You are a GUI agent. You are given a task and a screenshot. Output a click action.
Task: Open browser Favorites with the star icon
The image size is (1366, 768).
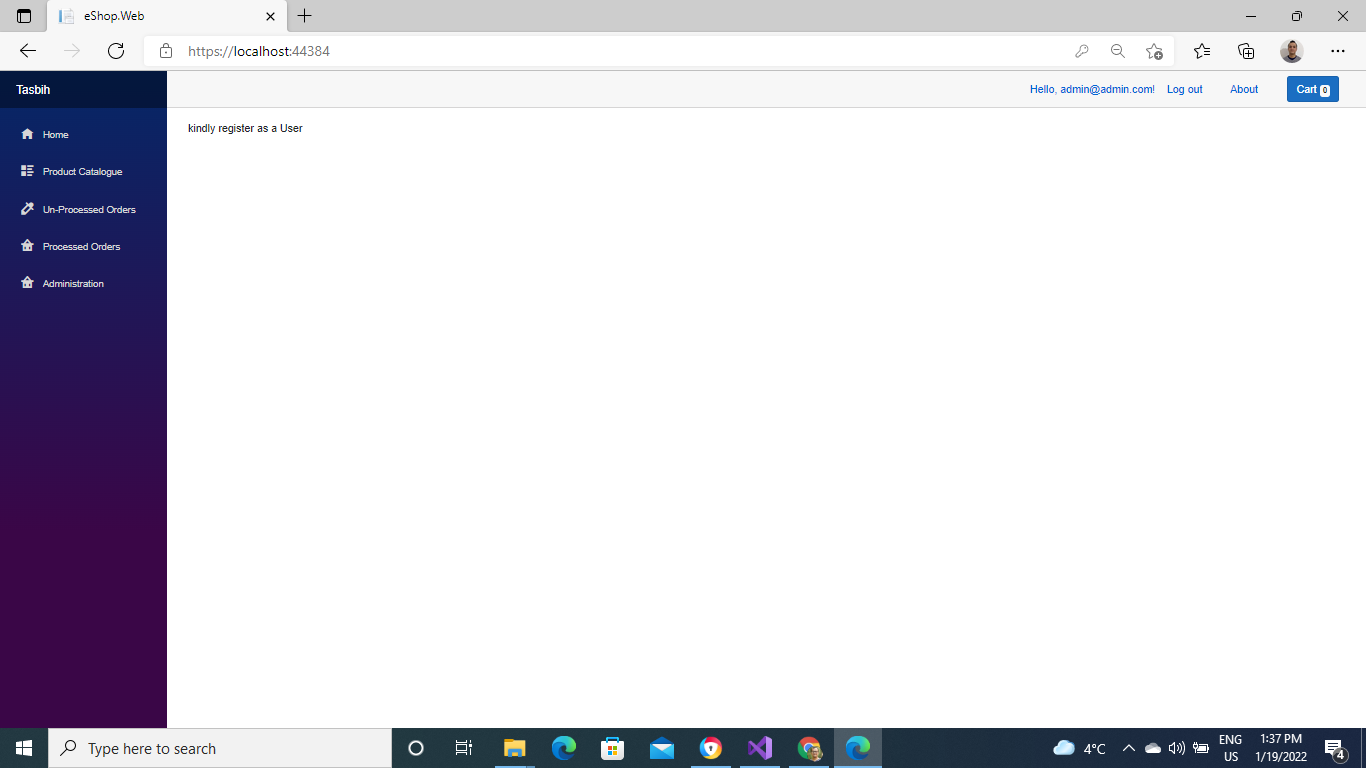[x=1201, y=51]
